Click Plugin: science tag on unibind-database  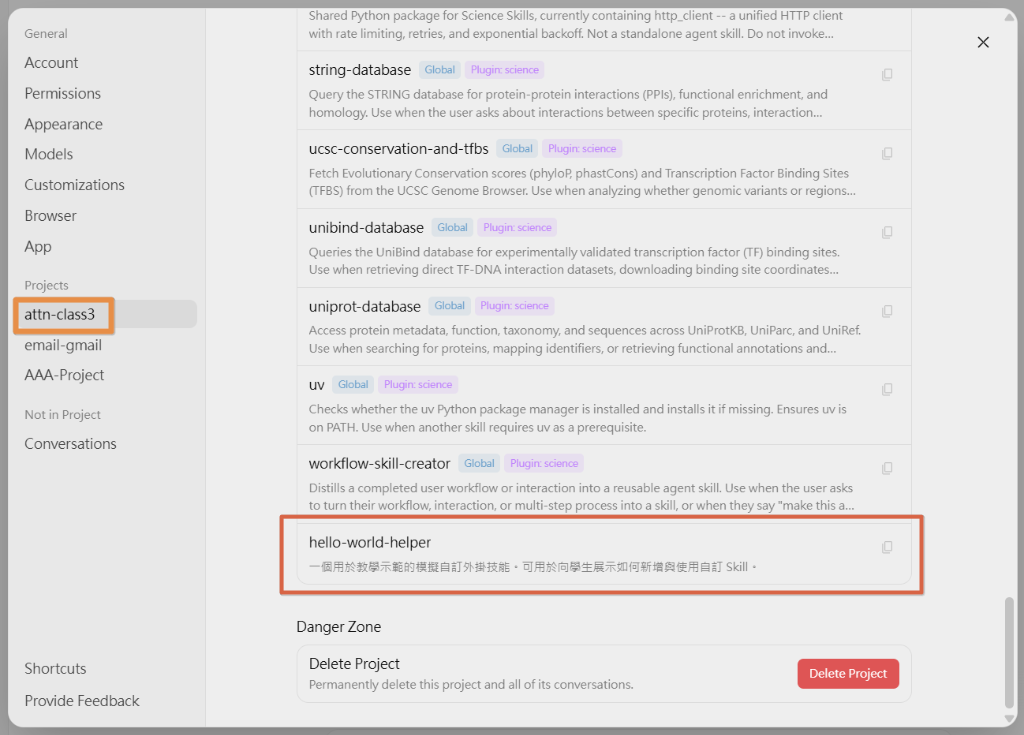517,227
